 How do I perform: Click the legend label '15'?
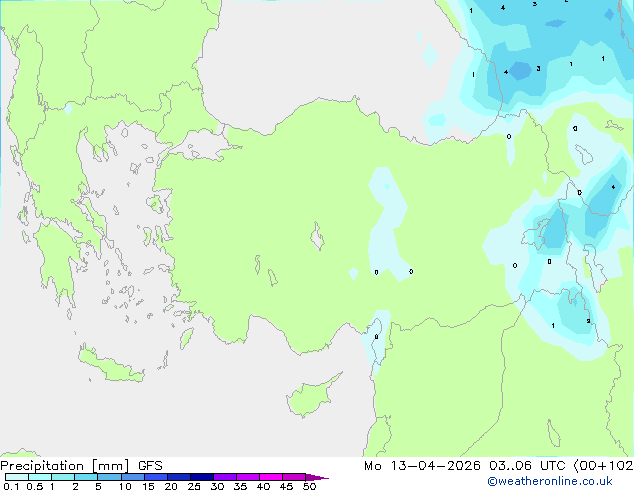tap(148, 486)
